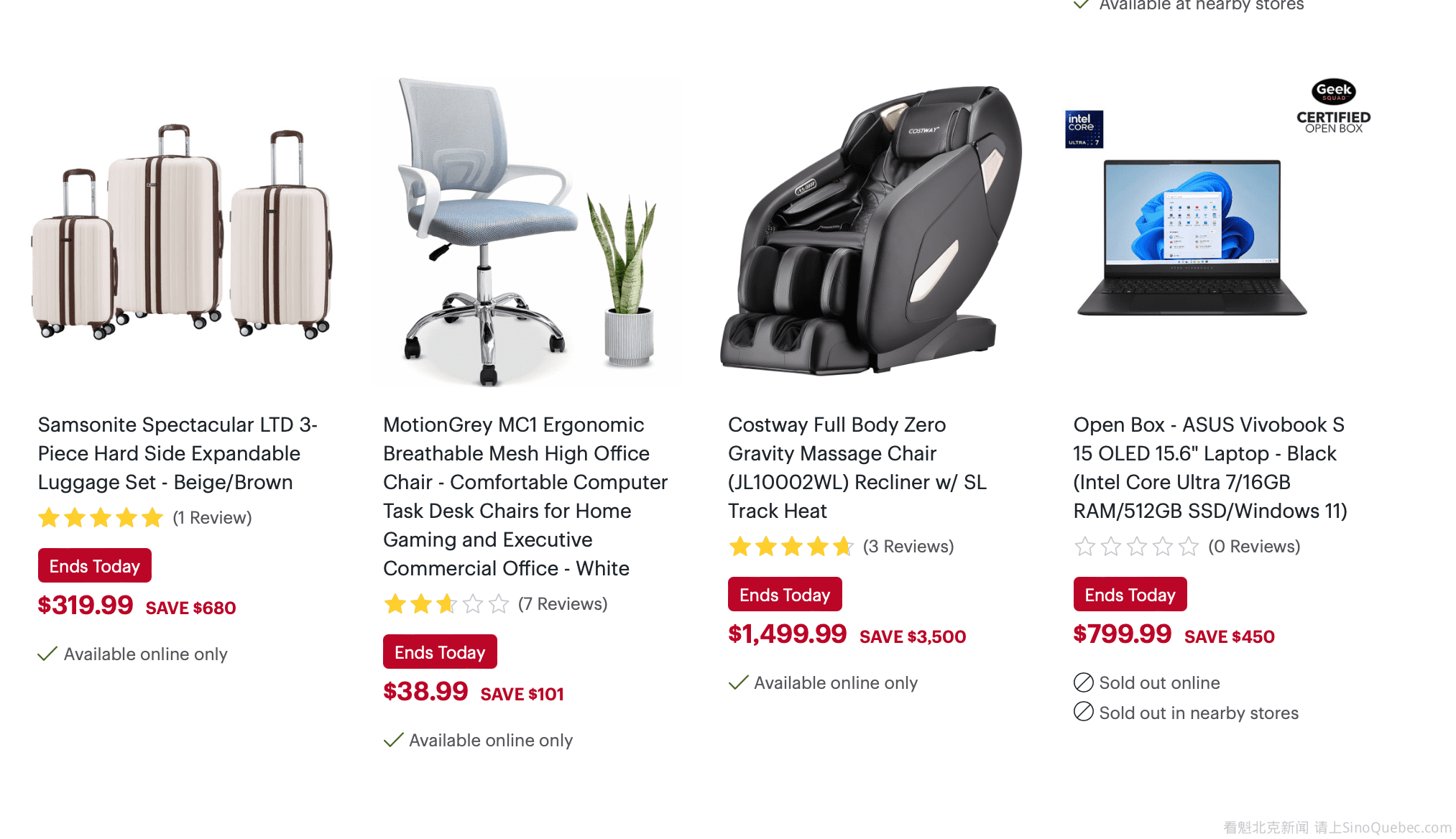Click the Samsonite luggage star rating

tap(101, 518)
